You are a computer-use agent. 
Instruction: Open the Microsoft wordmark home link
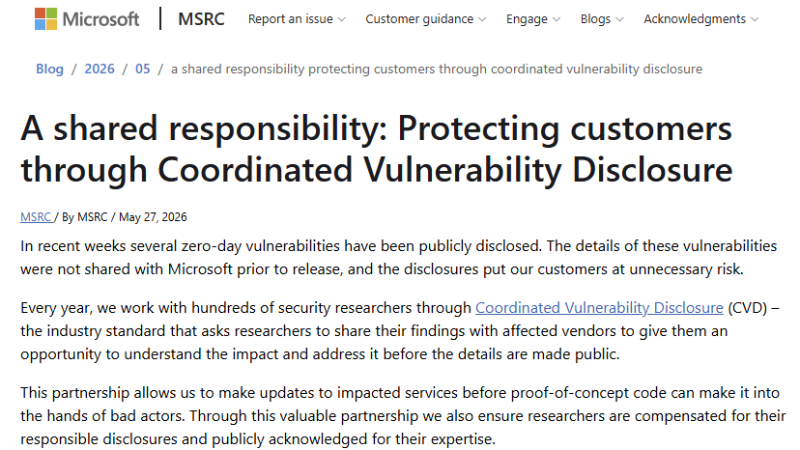coord(101,19)
